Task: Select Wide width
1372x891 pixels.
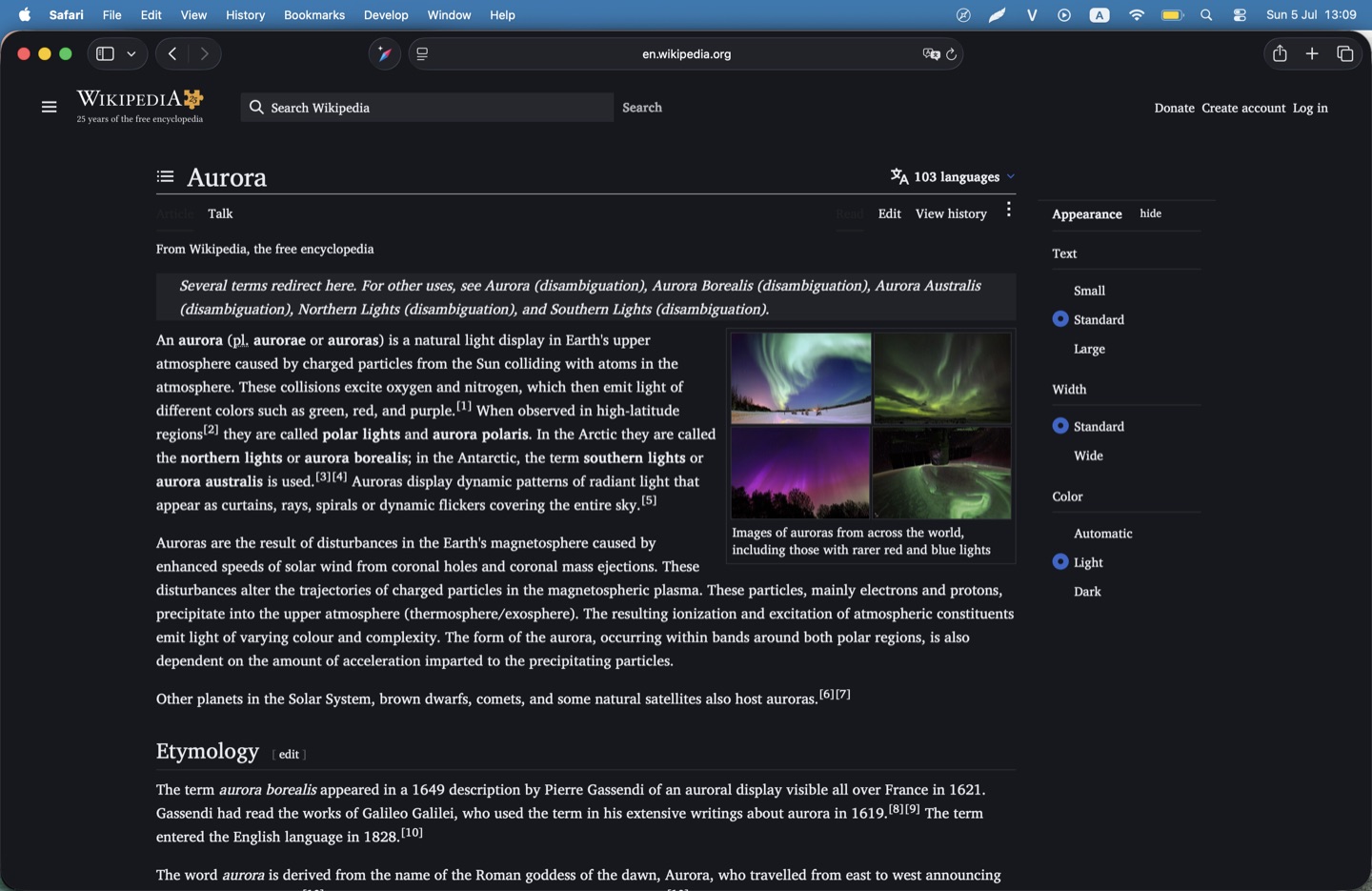Action: [x=1088, y=456]
